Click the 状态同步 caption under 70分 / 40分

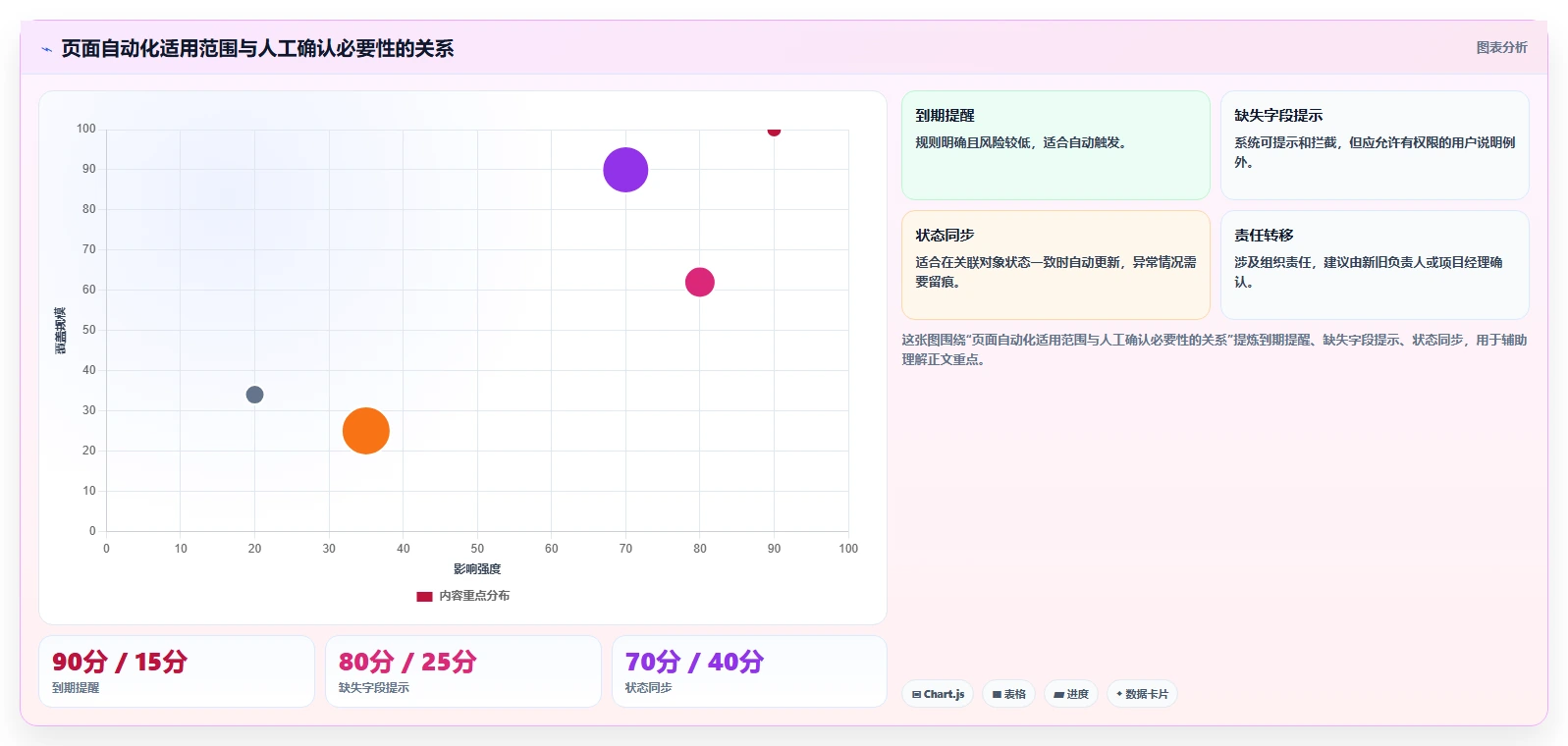tap(649, 688)
